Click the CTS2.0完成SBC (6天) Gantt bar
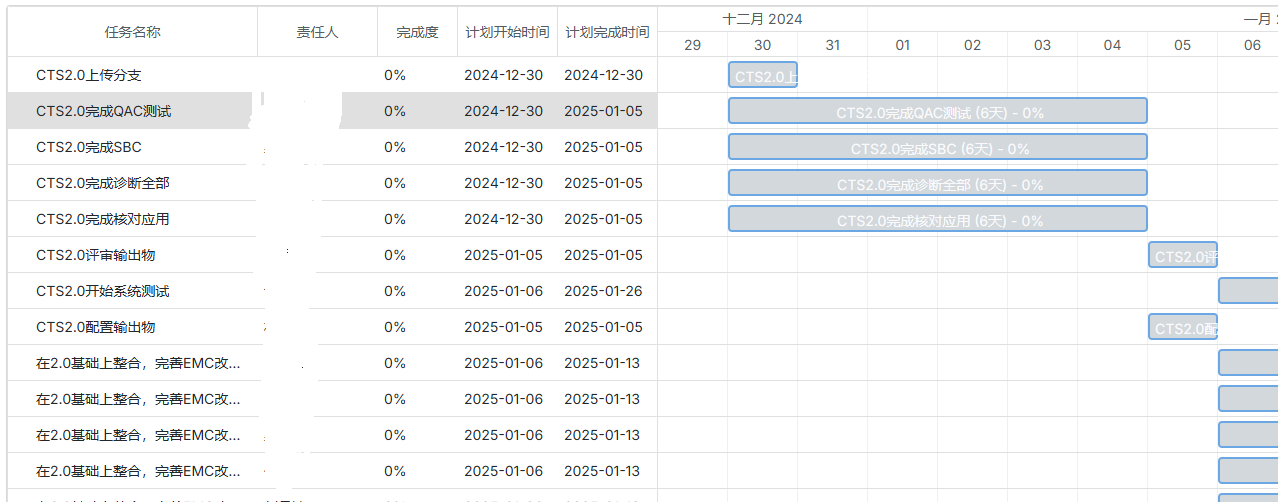 tap(938, 147)
